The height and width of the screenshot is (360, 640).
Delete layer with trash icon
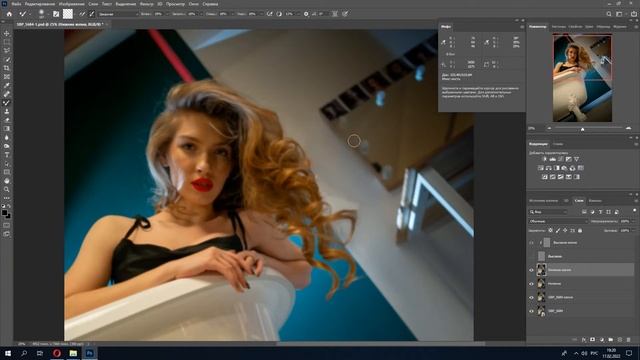coord(629,340)
